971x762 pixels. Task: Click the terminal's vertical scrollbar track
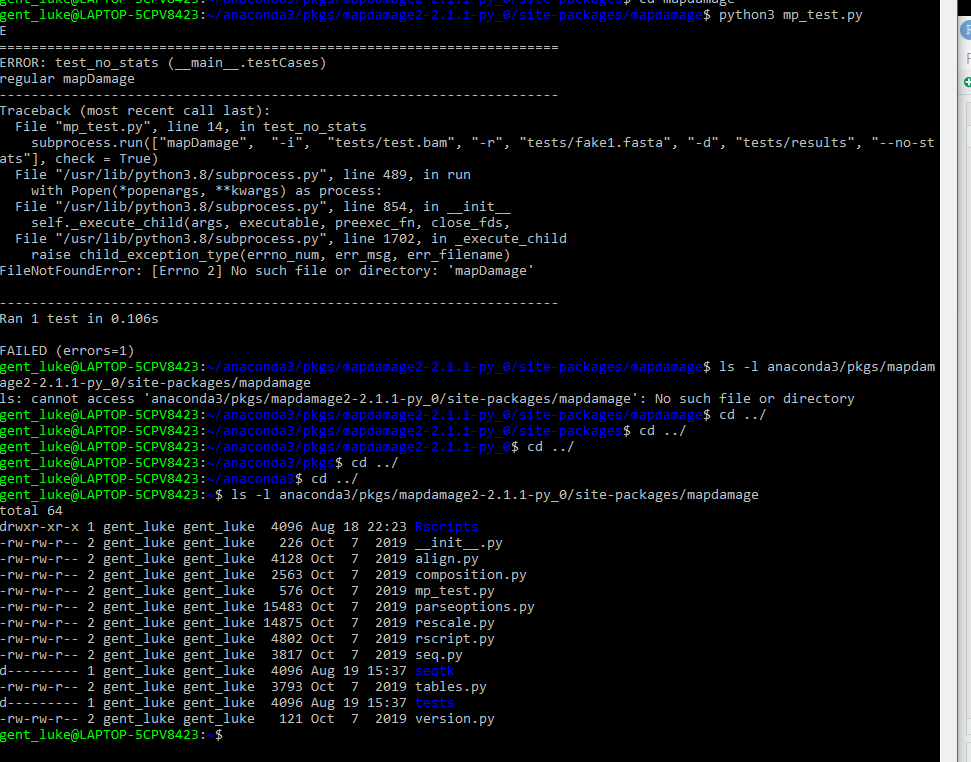(947, 381)
